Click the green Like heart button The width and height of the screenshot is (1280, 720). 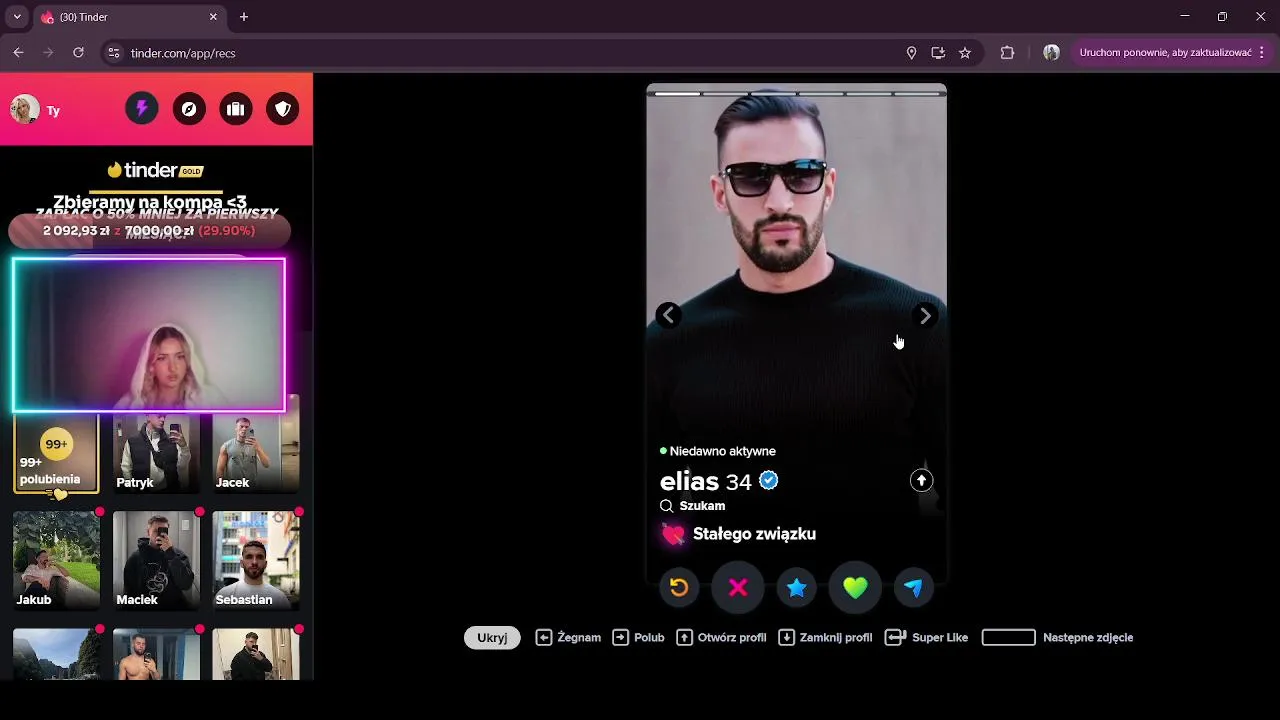tap(855, 588)
